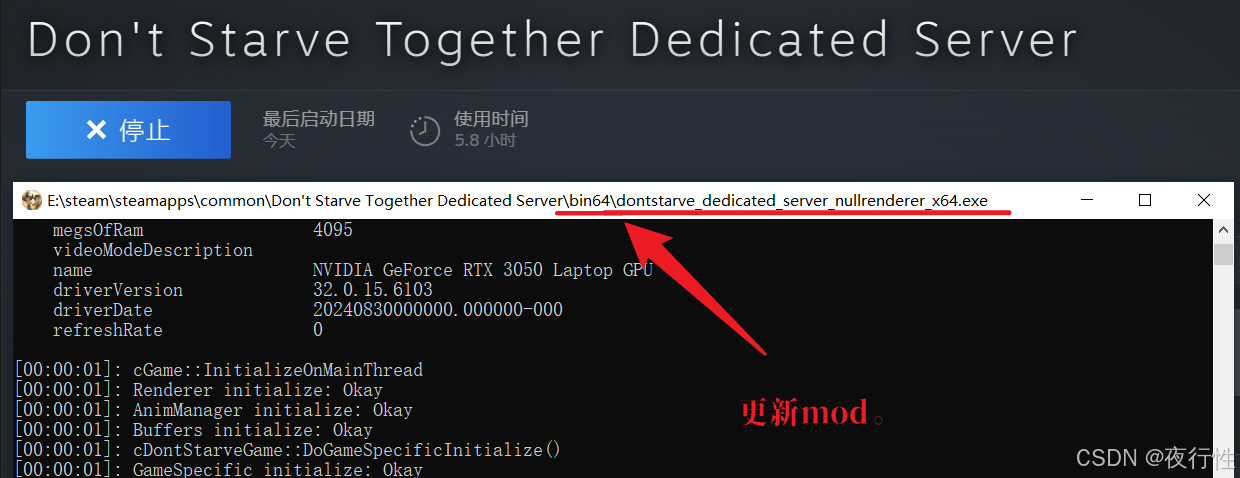
Task: Click the console window's app icon
Action: coord(32,200)
